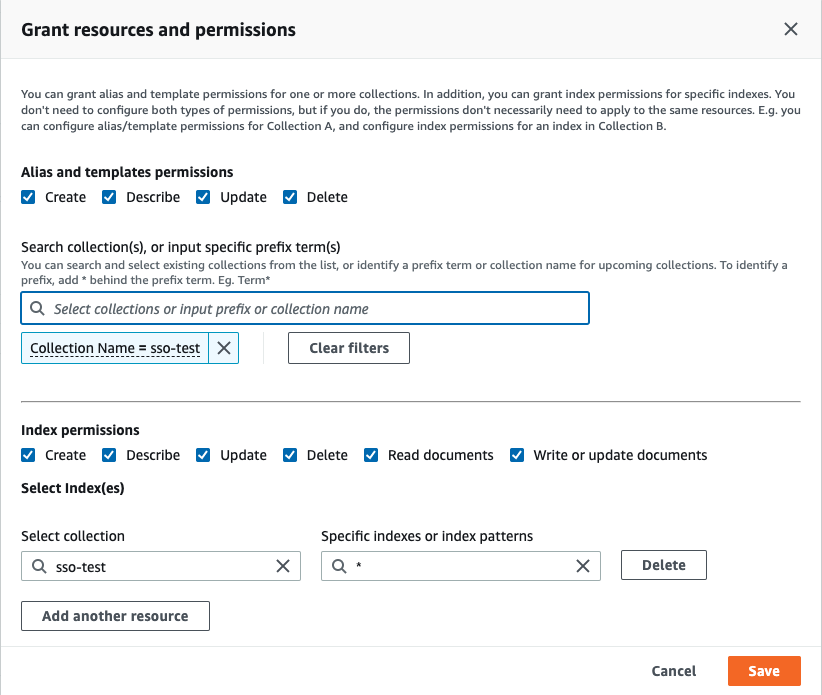Image resolution: width=822 pixels, height=695 pixels.
Task: Save the granted permissions
Action: [764, 671]
